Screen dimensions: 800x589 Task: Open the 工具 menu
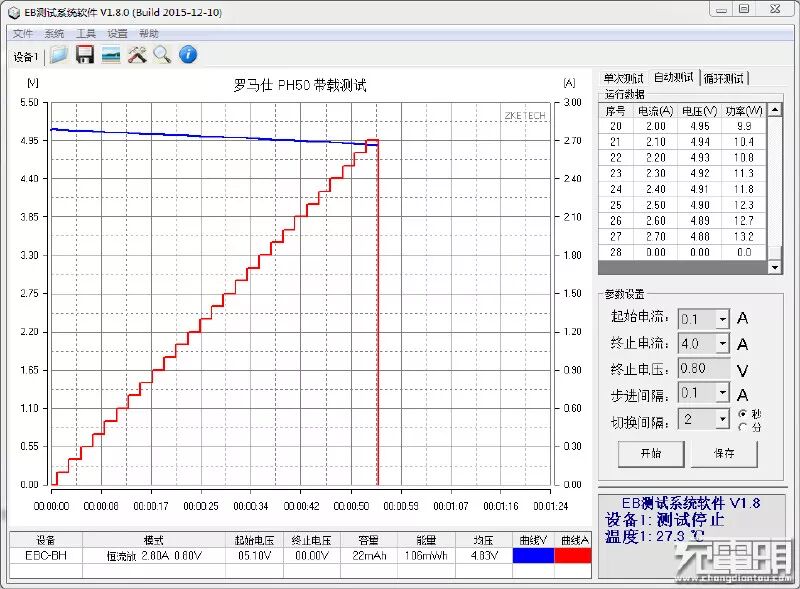(86, 34)
